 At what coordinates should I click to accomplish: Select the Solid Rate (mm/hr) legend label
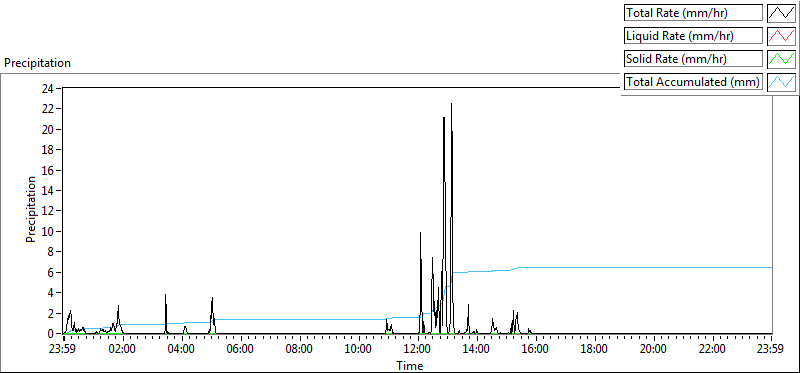[x=693, y=59]
